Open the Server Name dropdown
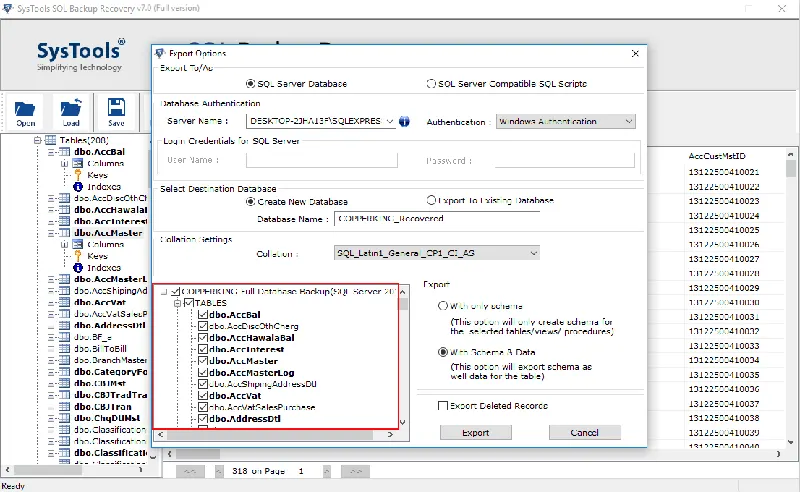Screen dimensions: 800x492 tap(390, 121)
